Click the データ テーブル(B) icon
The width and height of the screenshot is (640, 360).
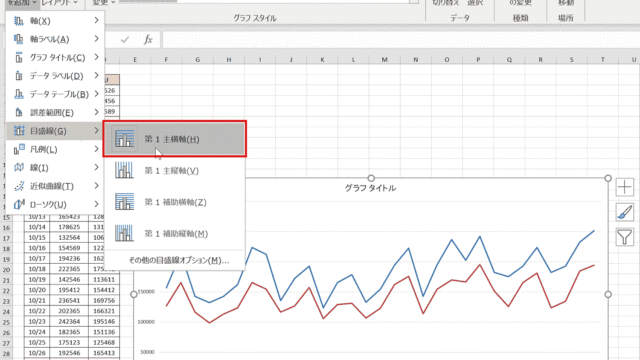19,94
